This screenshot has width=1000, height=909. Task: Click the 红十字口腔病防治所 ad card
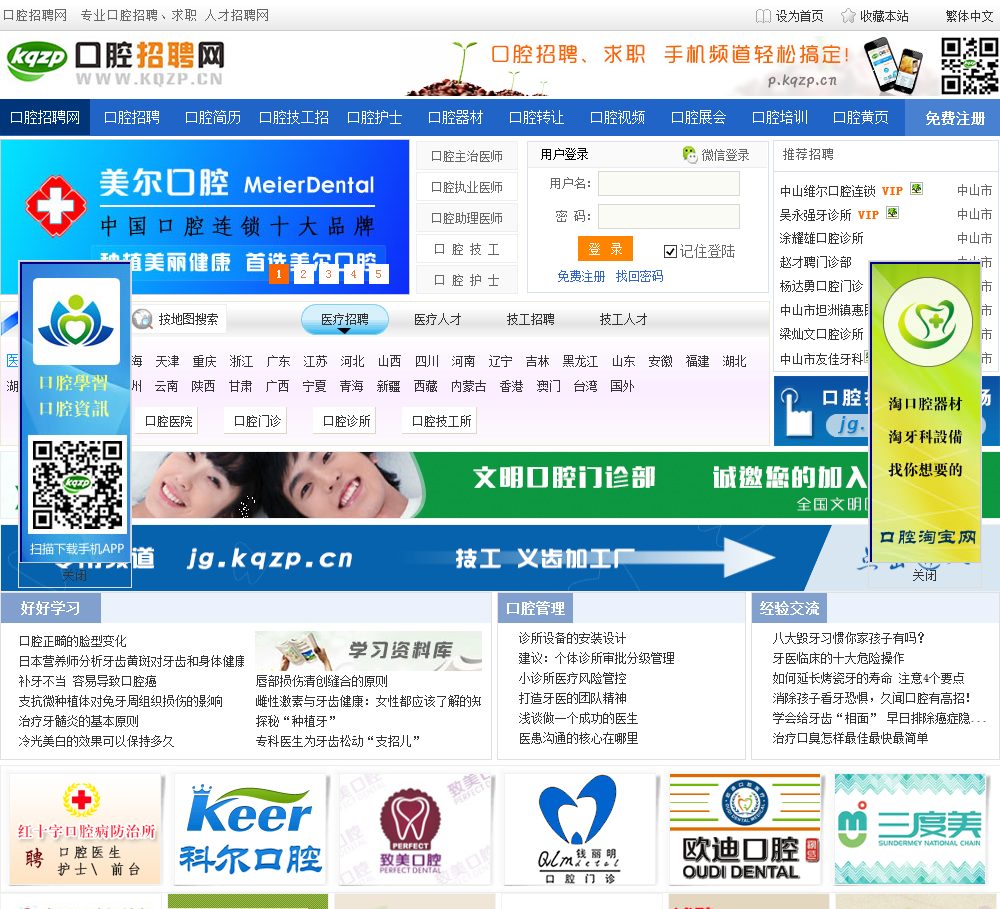coord(85,829)
